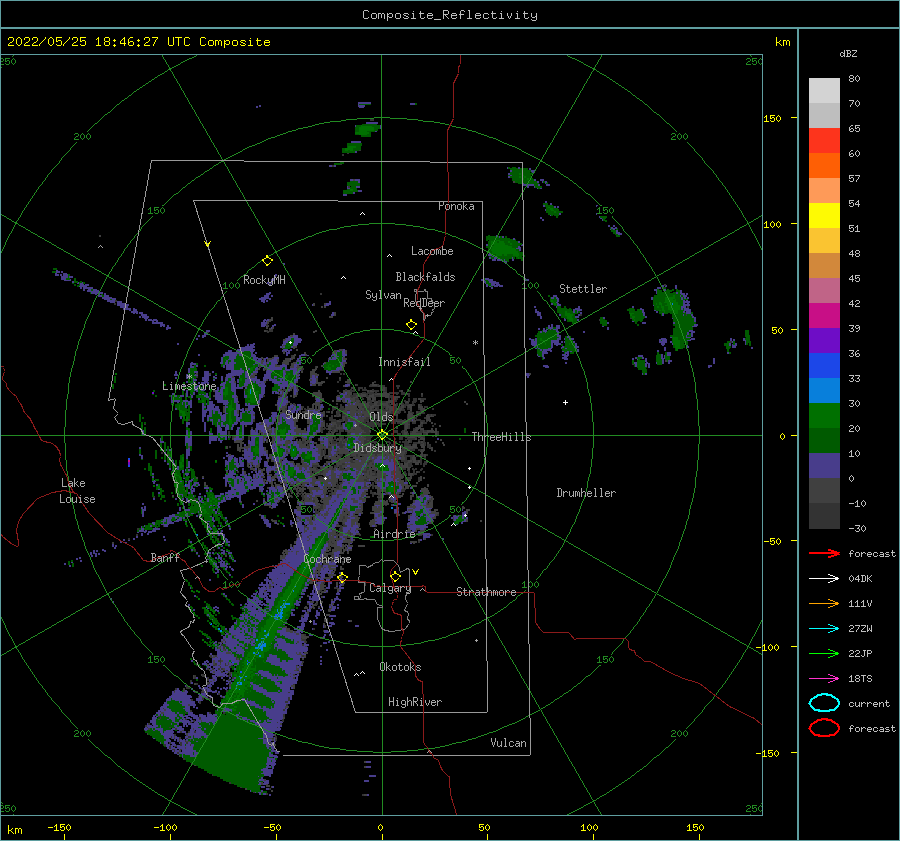Viewport: 900px width, 841px height.
Task: Select the magenta 42-39 dBZ swatch
Action: pyautogui.click(x=824, y=316)
